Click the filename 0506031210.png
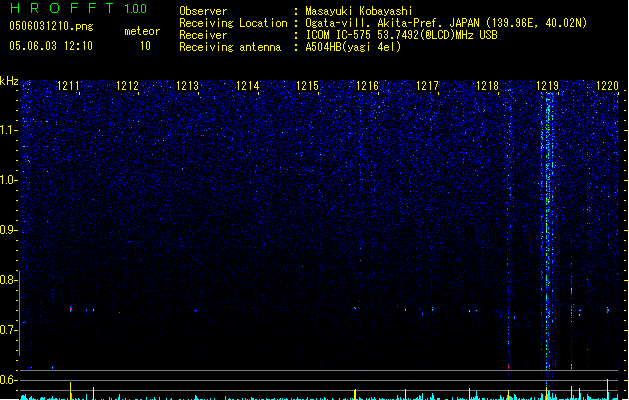Viewport: 629px width, 400px height. (51, 26)
